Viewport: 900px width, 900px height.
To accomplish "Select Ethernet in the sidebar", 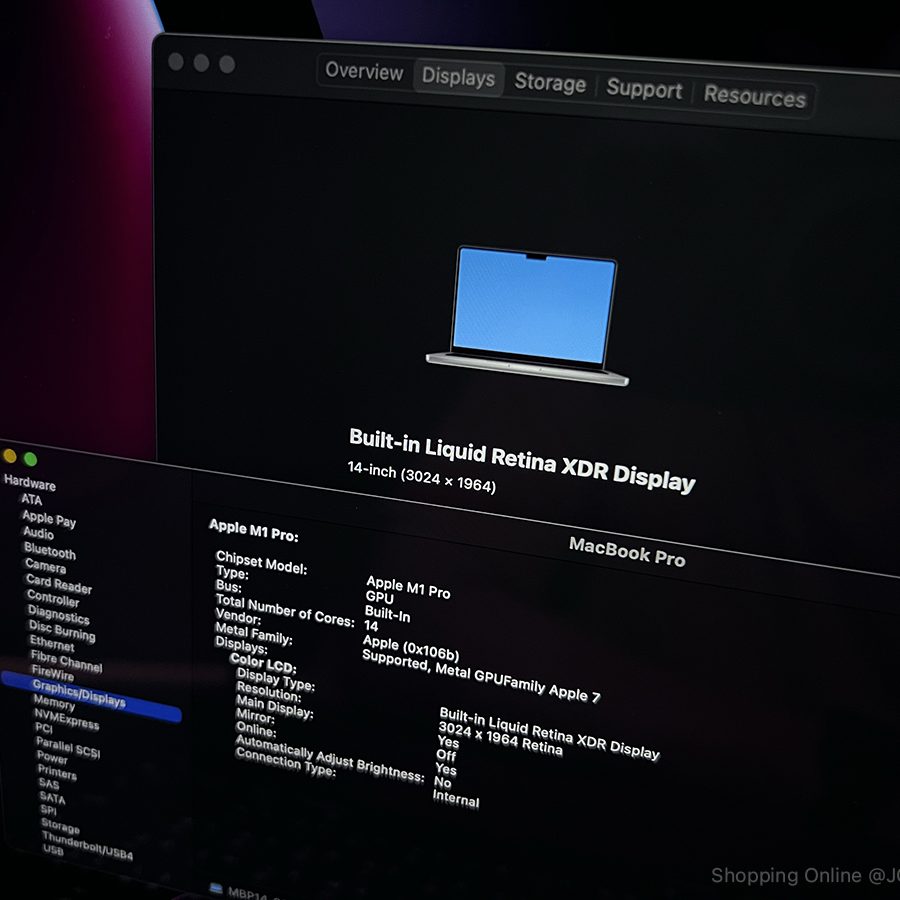I will 52,643.
